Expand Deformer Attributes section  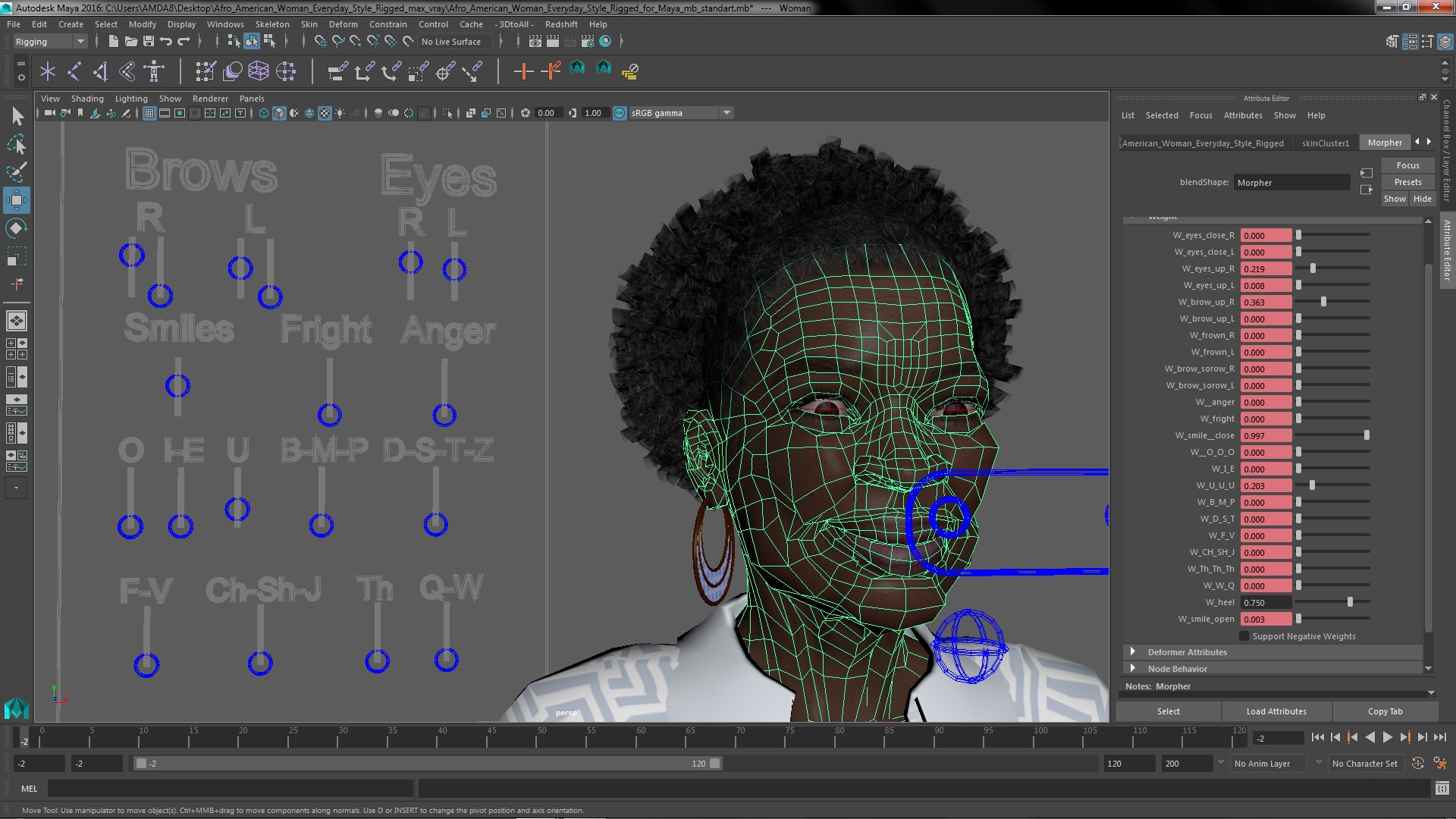1133,651
